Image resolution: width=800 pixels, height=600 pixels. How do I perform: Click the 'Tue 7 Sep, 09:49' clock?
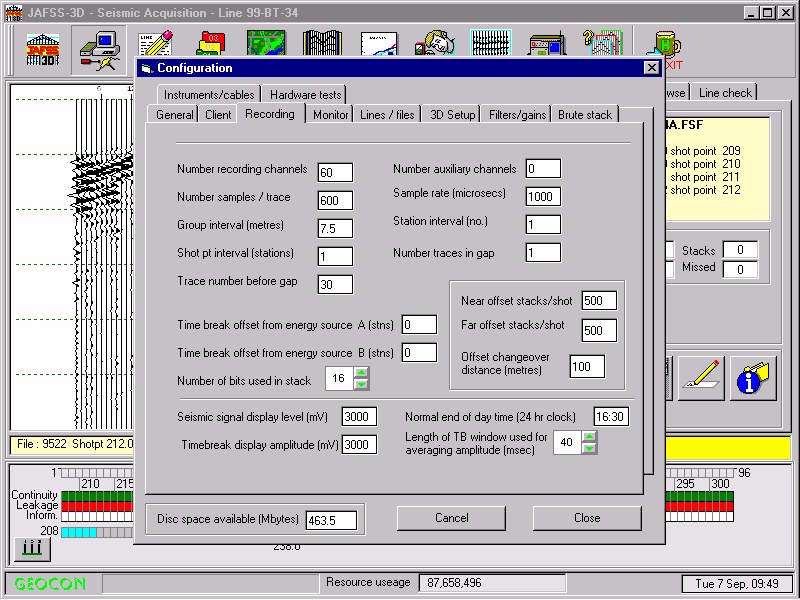coord(736,583)
